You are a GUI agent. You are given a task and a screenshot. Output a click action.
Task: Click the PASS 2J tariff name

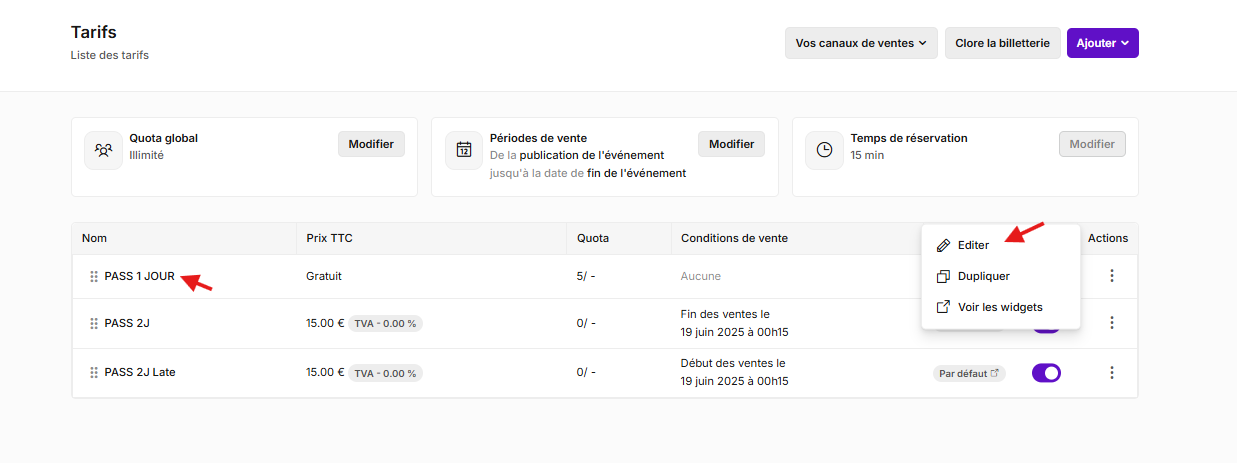tap(127, 323)
